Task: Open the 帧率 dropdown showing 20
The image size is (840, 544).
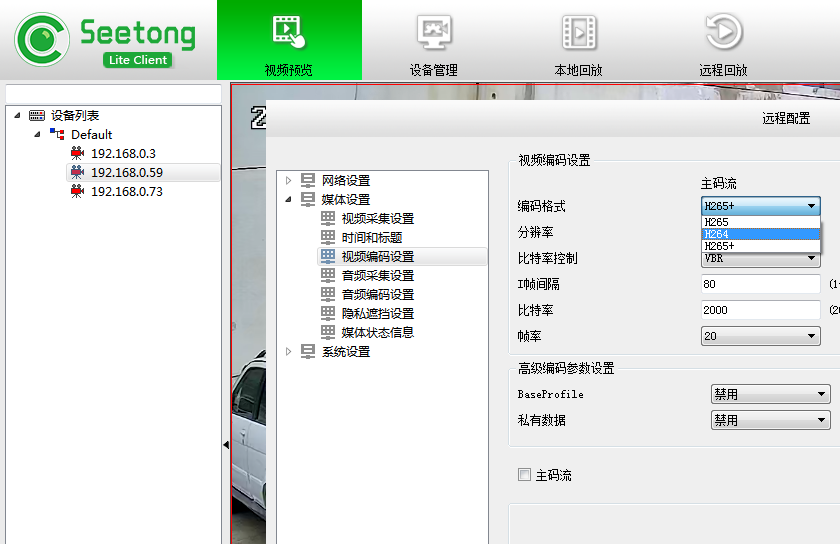Action: pyautogui.click(x=761, y=336)
